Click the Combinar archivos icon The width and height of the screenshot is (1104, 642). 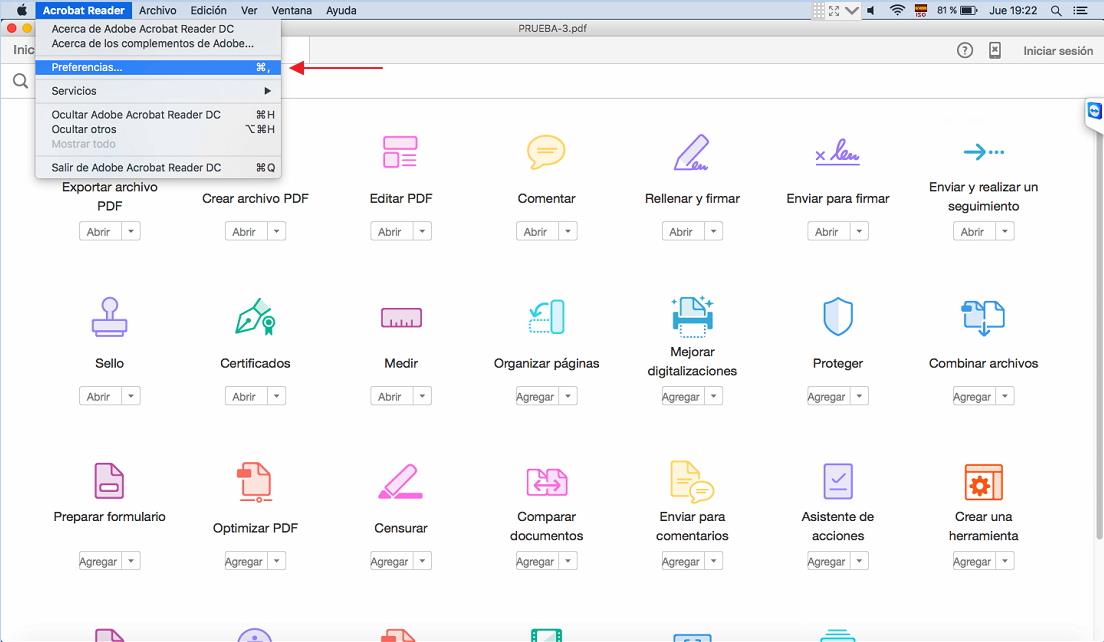983,317
